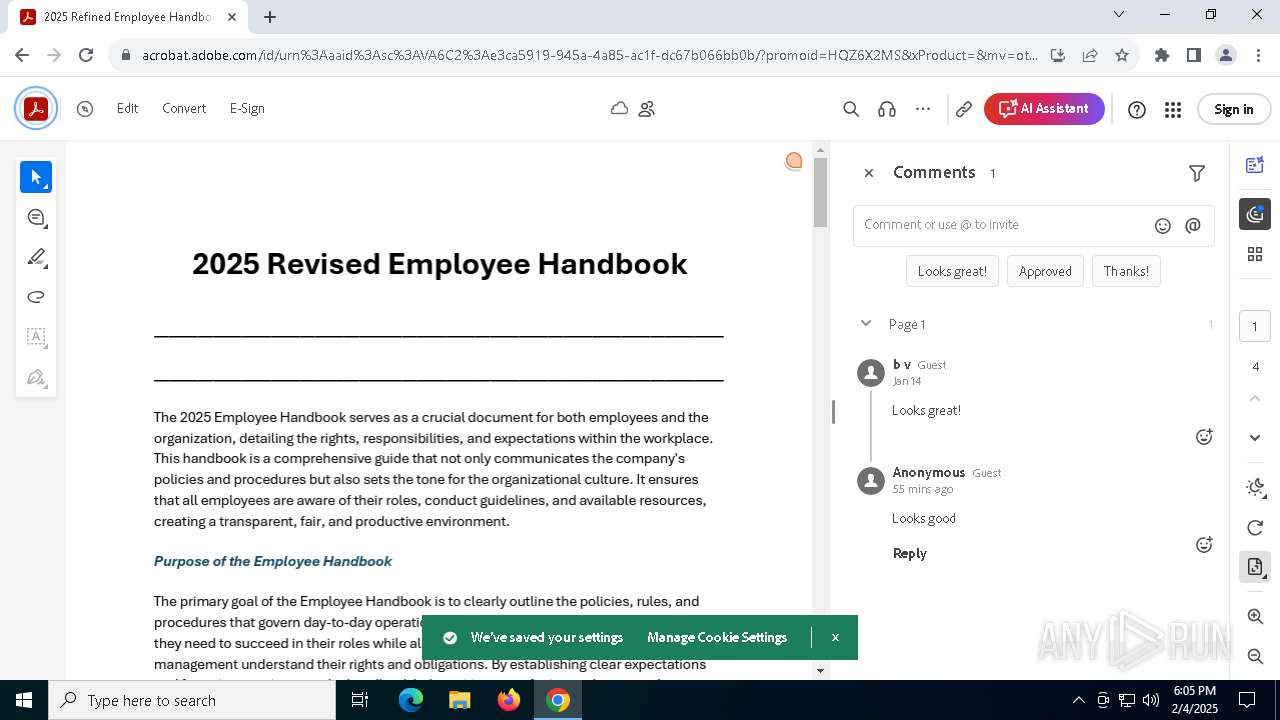This screenshot has width=1280, height=720.
Task: Launch the AI Assistant
Action: pos(1044,109)
